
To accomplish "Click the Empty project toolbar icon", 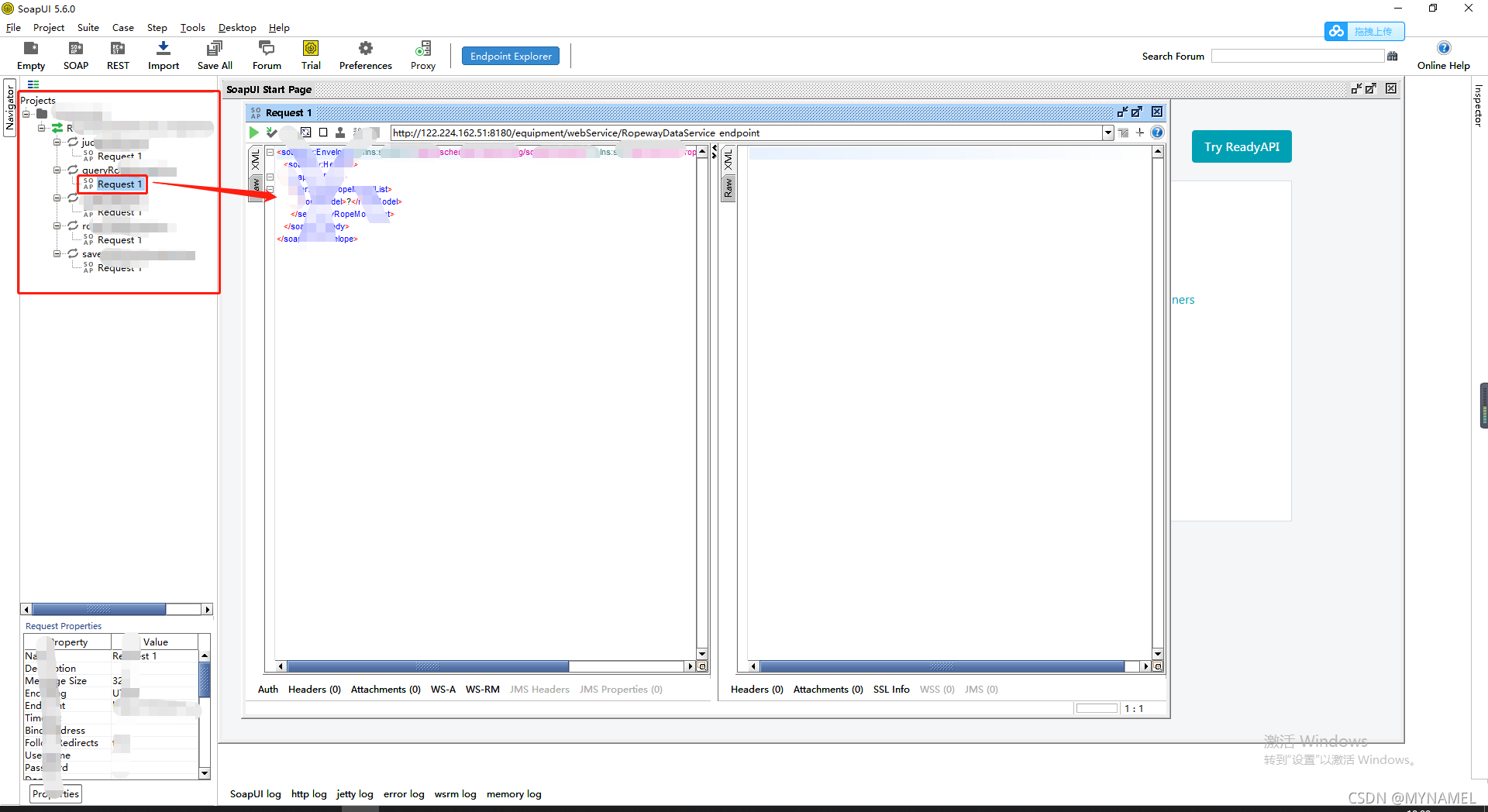I will click(31, 48).
